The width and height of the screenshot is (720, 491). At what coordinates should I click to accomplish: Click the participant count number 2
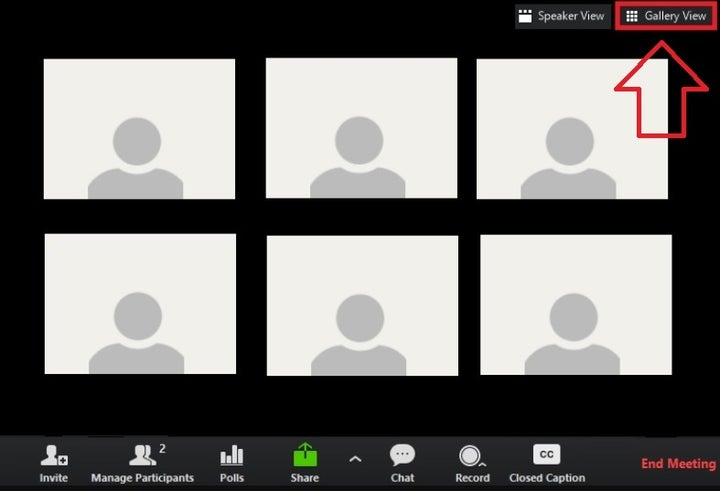(163, 448)
